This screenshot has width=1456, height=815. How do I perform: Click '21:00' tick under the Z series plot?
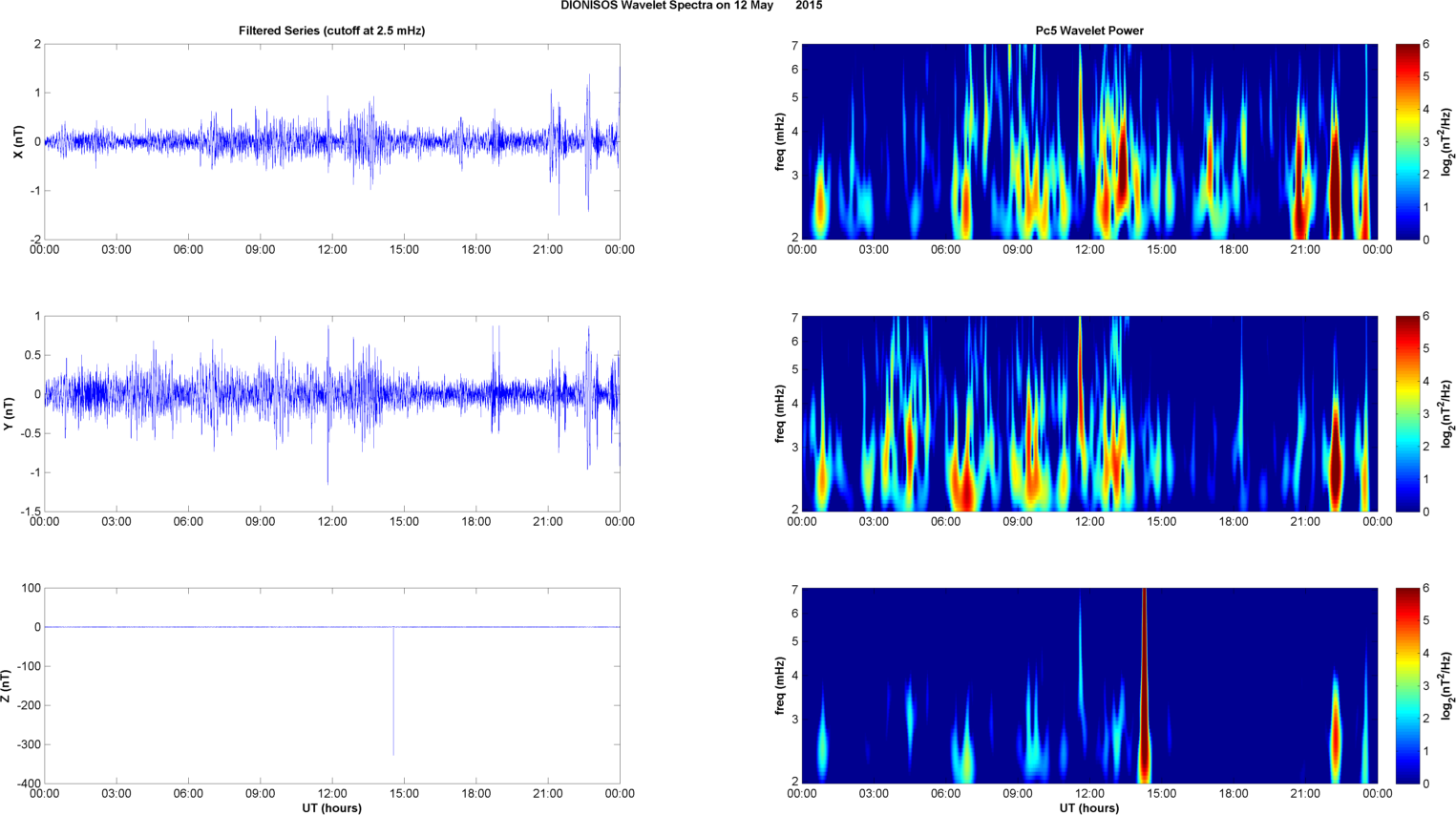point(548,794)
